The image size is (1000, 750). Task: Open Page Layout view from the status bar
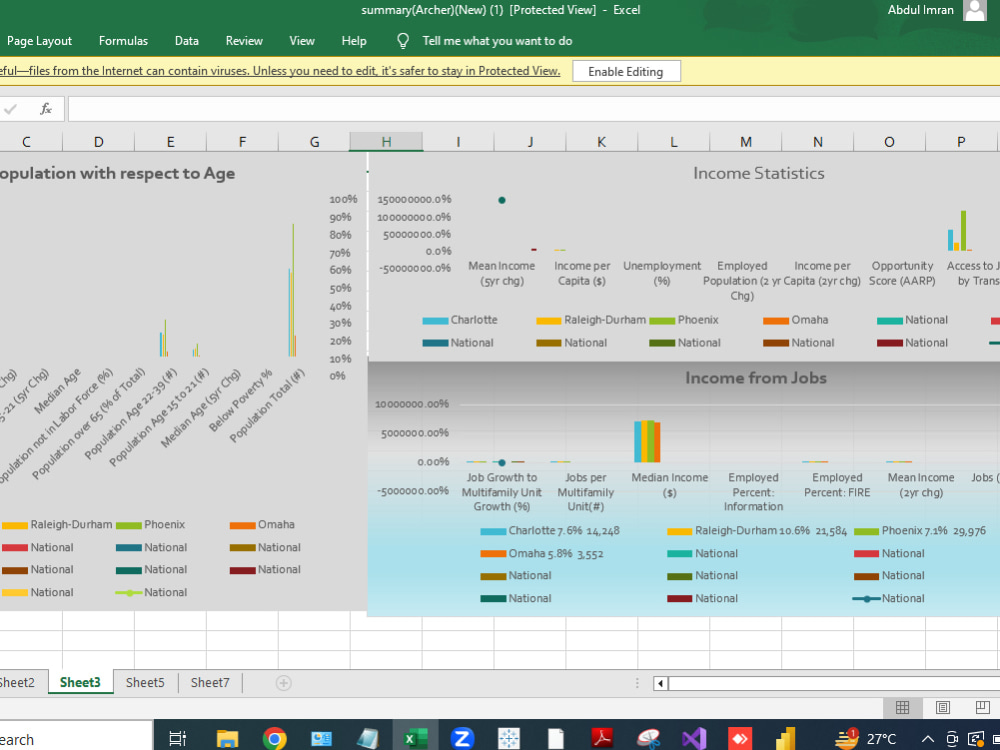[942, 707]
